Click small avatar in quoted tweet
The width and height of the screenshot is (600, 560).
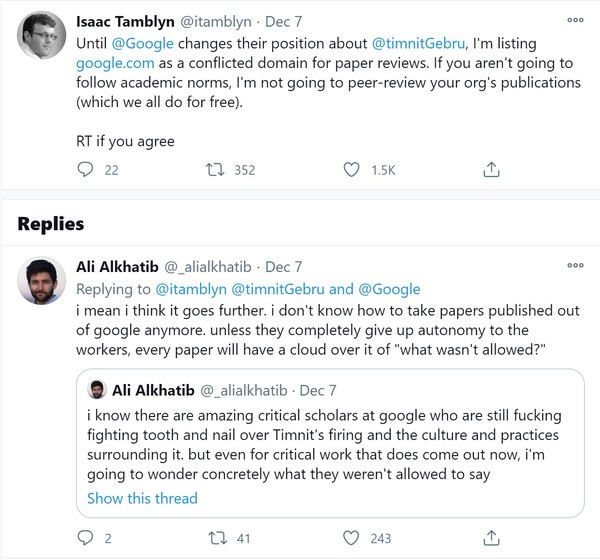tap(98, 389)
